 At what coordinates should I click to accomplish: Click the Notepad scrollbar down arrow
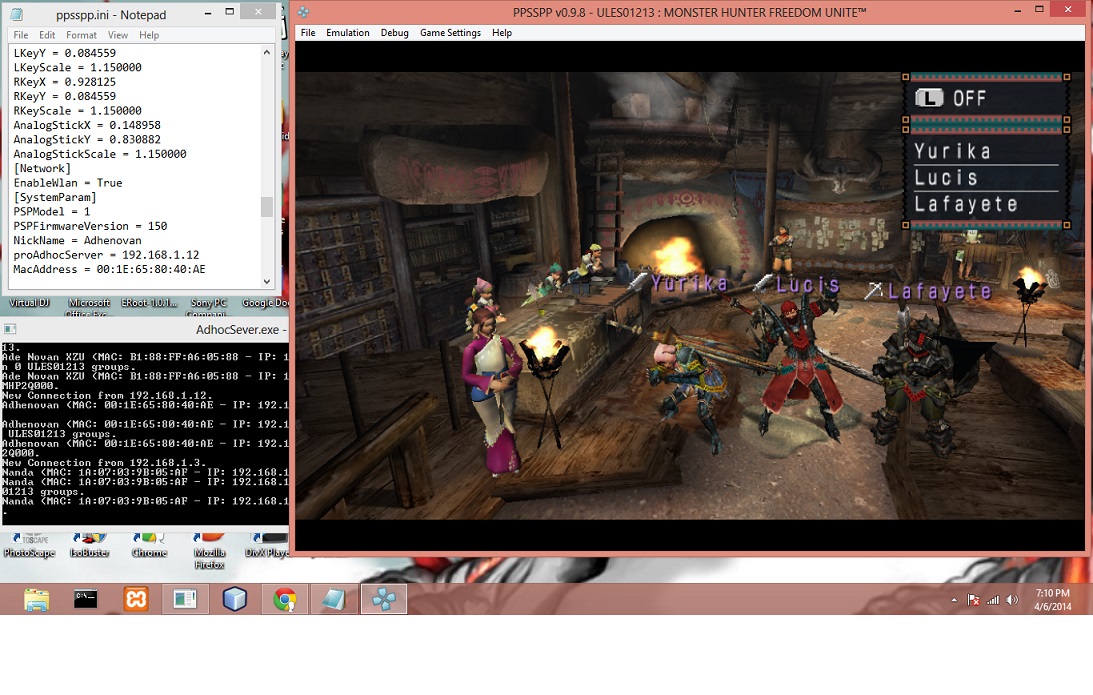coord(267,282)
